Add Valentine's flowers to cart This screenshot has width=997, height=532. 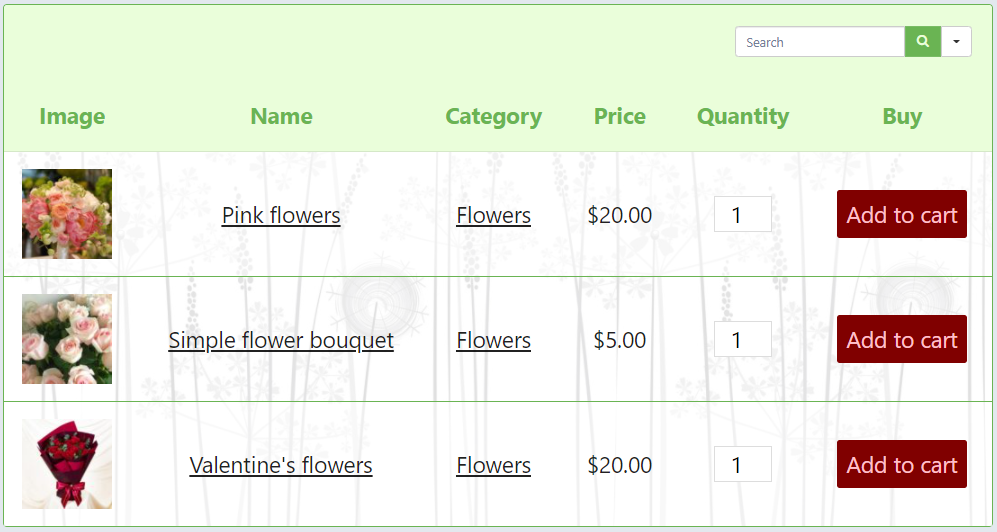(x=901, y=465)
